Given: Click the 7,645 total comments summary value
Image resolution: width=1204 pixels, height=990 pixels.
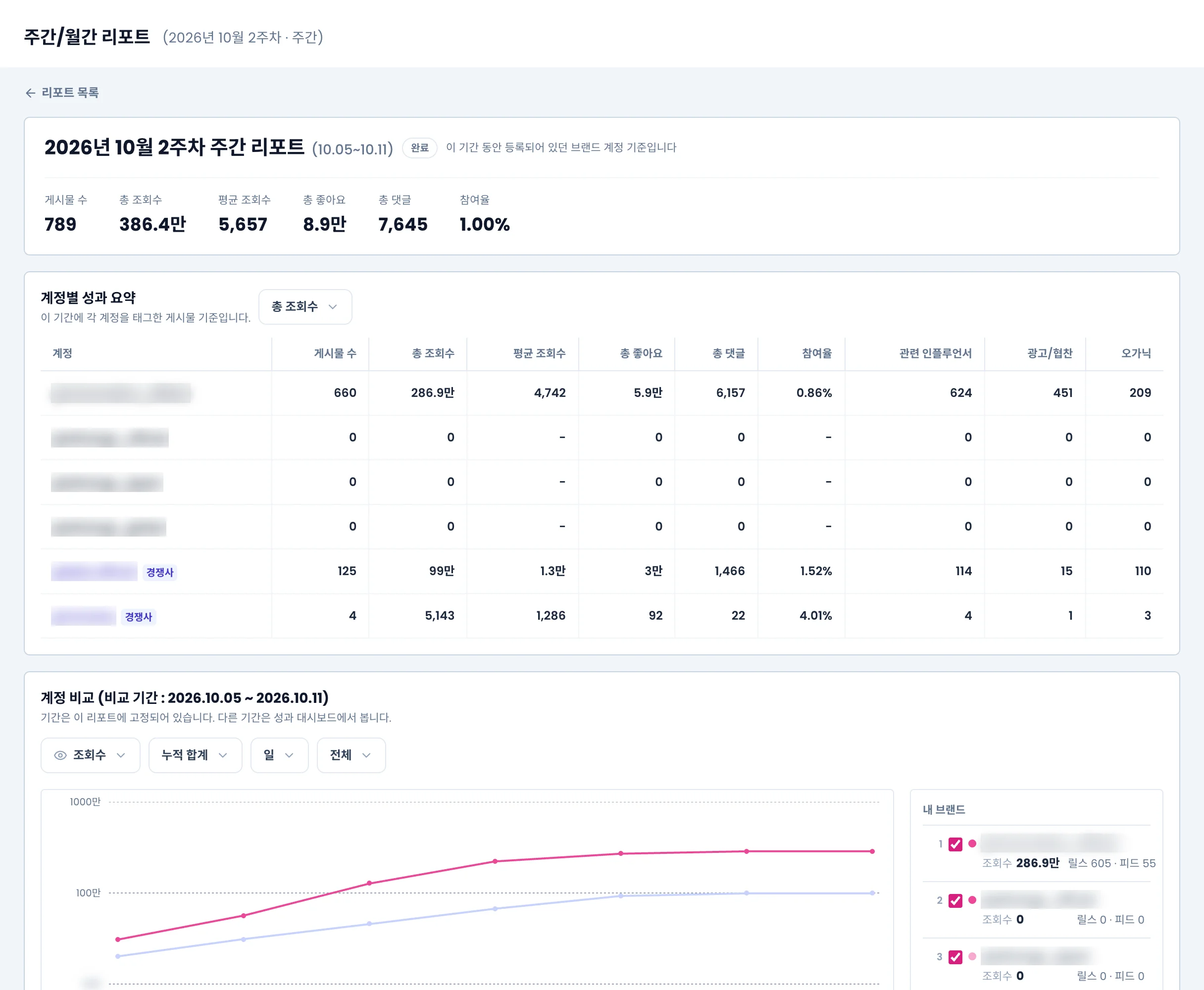Looking at the screenshot, I should 402,224.
